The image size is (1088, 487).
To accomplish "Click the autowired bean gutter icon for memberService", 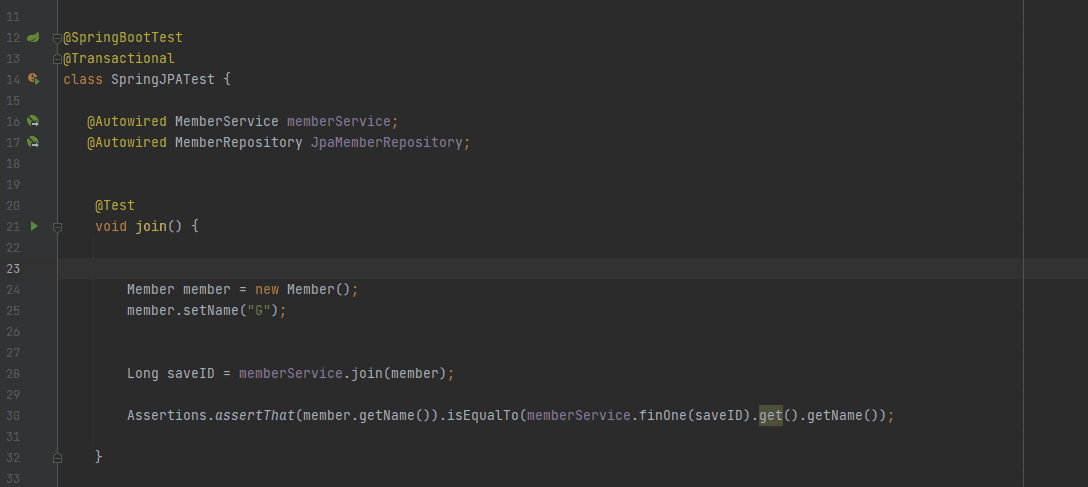I will point(33,121).
